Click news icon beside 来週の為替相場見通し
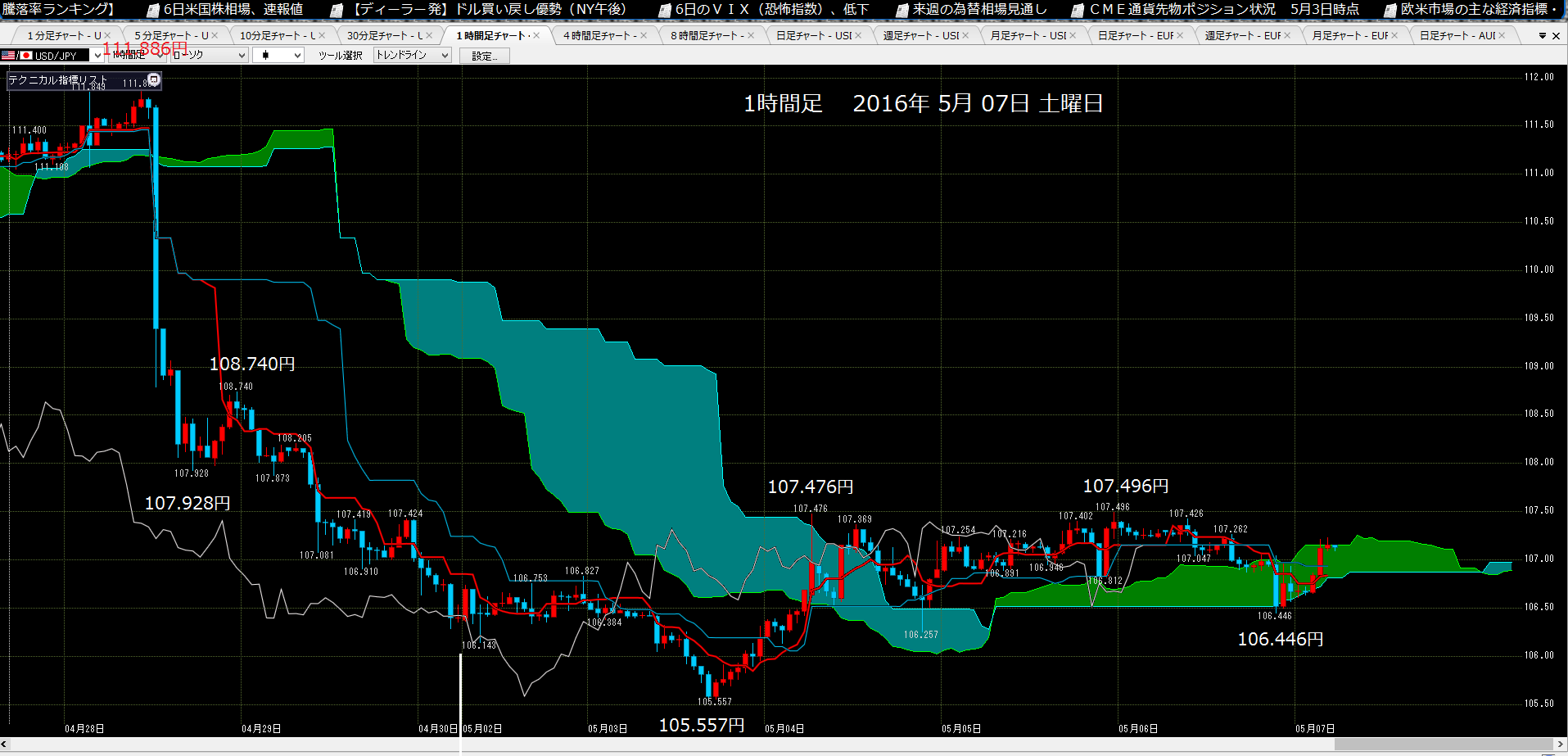This screenshot has width=1568, height=756. (x=902, y=10)
